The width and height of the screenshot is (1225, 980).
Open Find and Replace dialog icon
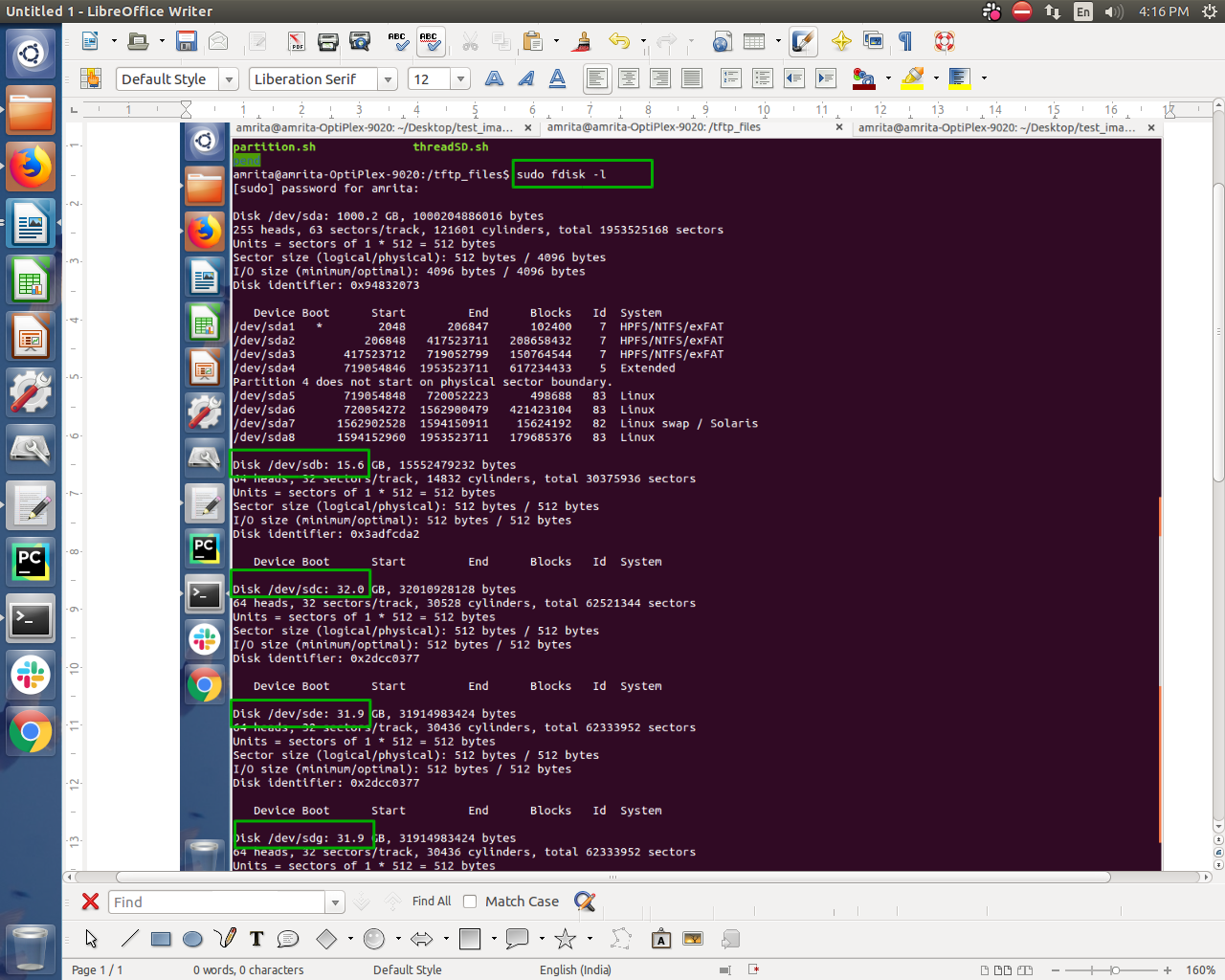tap(585, 902)
